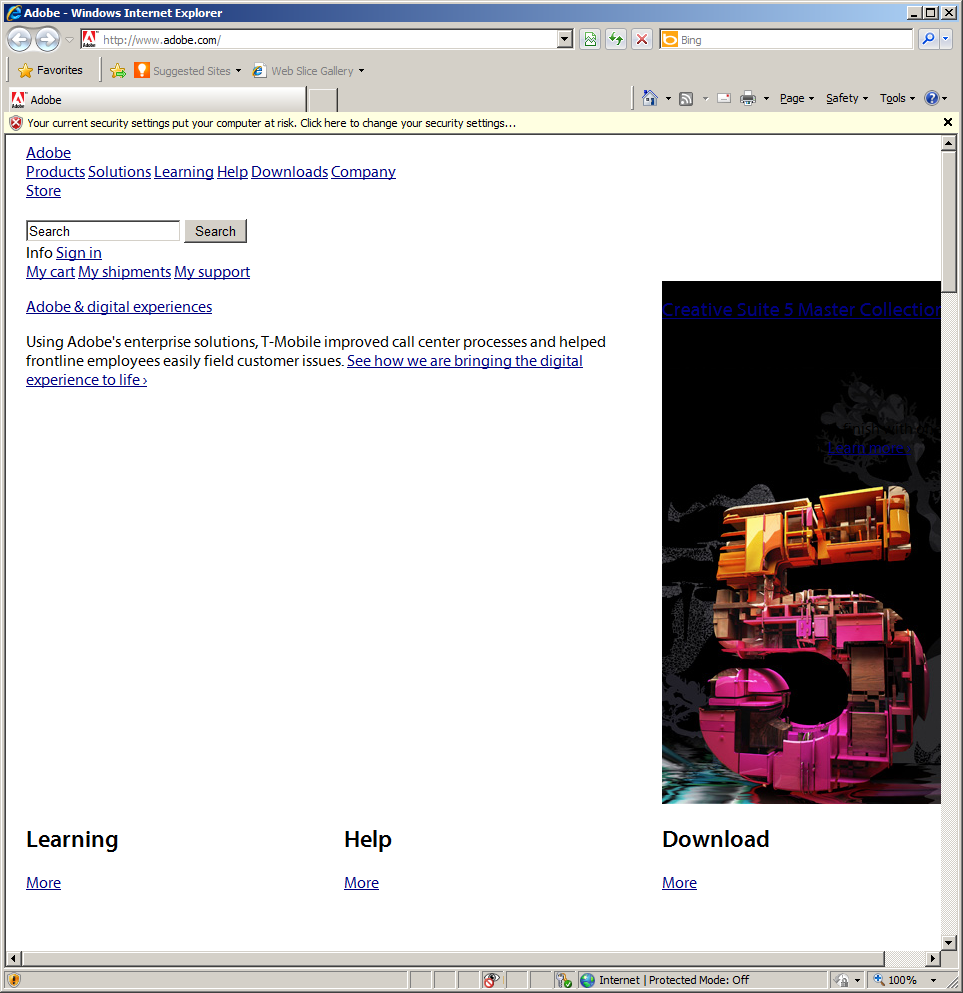The height and width of the screenshot is (993, 963).
Task: Click the CS5 number five artwork image
Action: (814, 640)
